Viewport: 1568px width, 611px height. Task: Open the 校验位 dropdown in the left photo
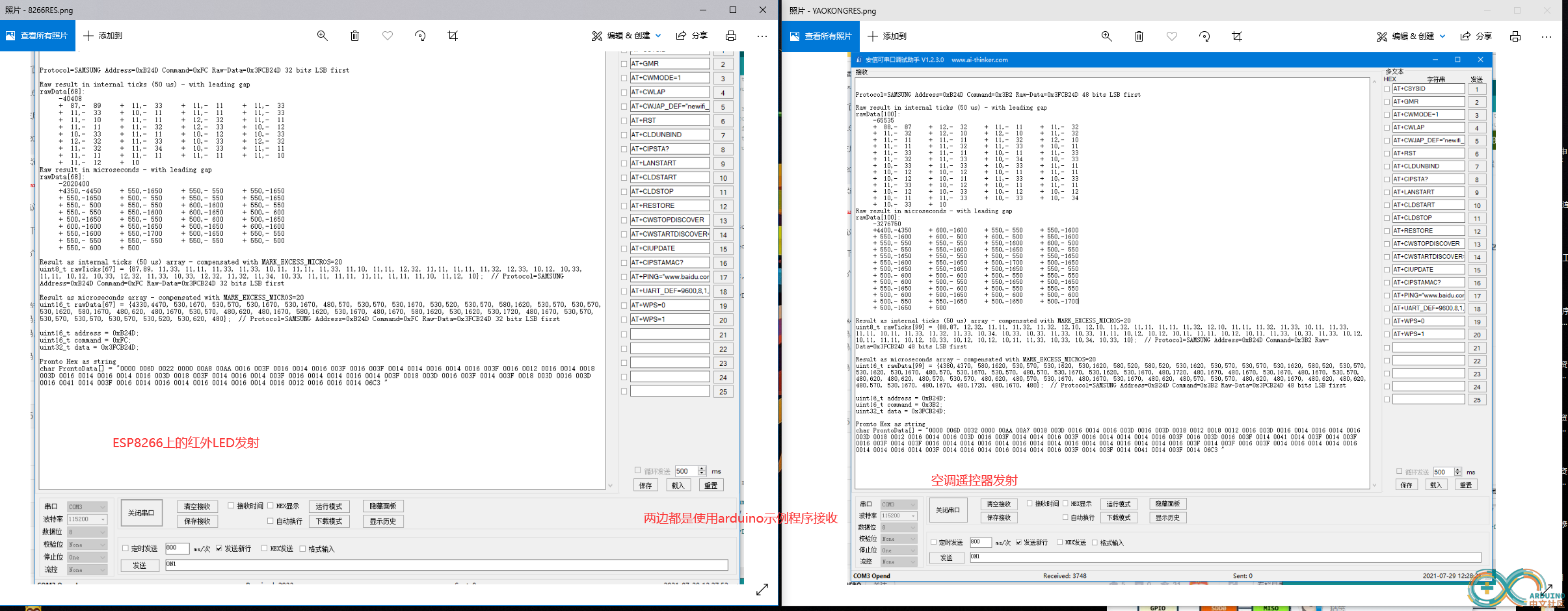(86, 545)
